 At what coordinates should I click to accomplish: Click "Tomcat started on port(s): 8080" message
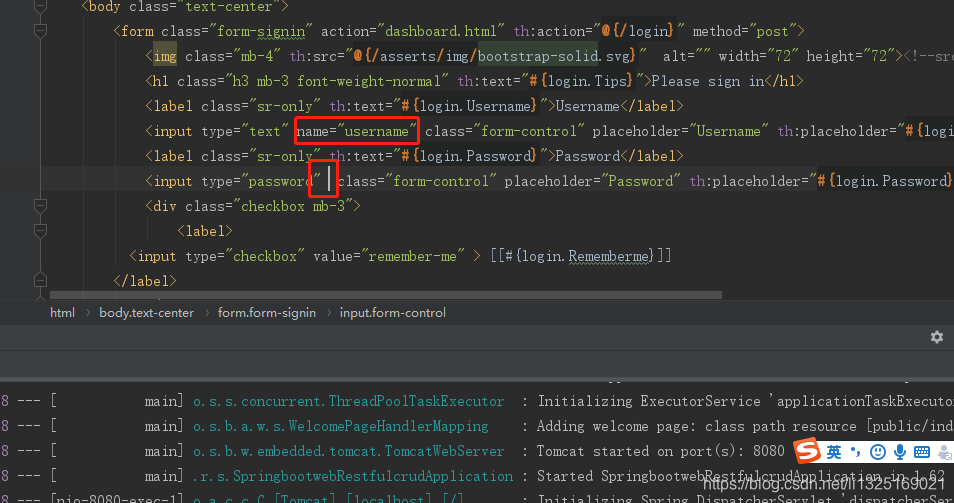tap(661, 451)
